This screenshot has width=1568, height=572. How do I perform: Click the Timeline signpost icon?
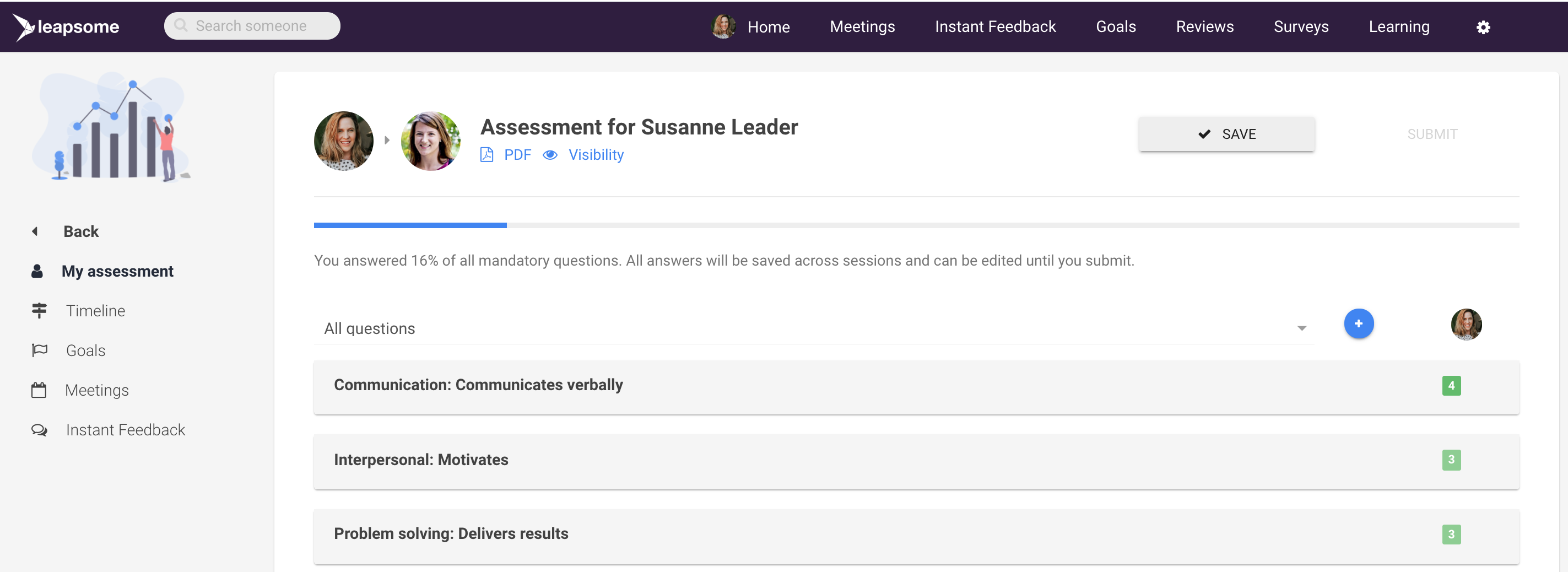39,311
